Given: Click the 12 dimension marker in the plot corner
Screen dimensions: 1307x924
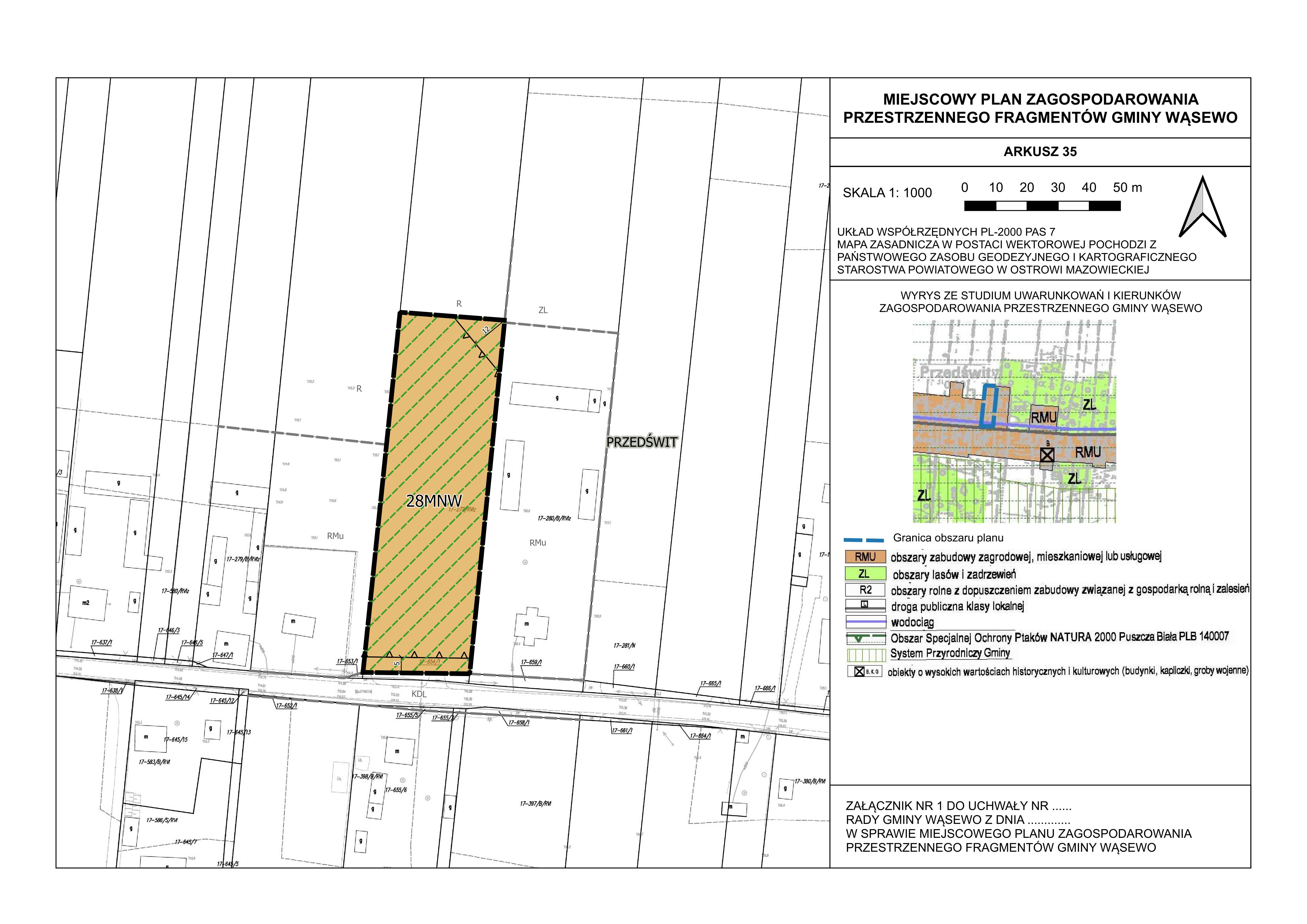Looking at the screenshot, I should (x=486, y=330).
